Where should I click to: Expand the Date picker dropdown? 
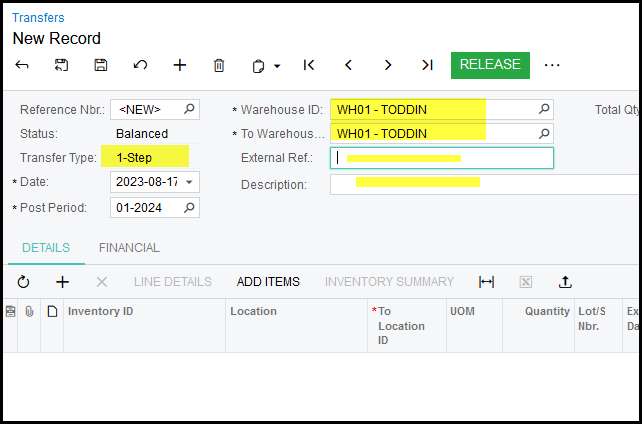[190, 182]
